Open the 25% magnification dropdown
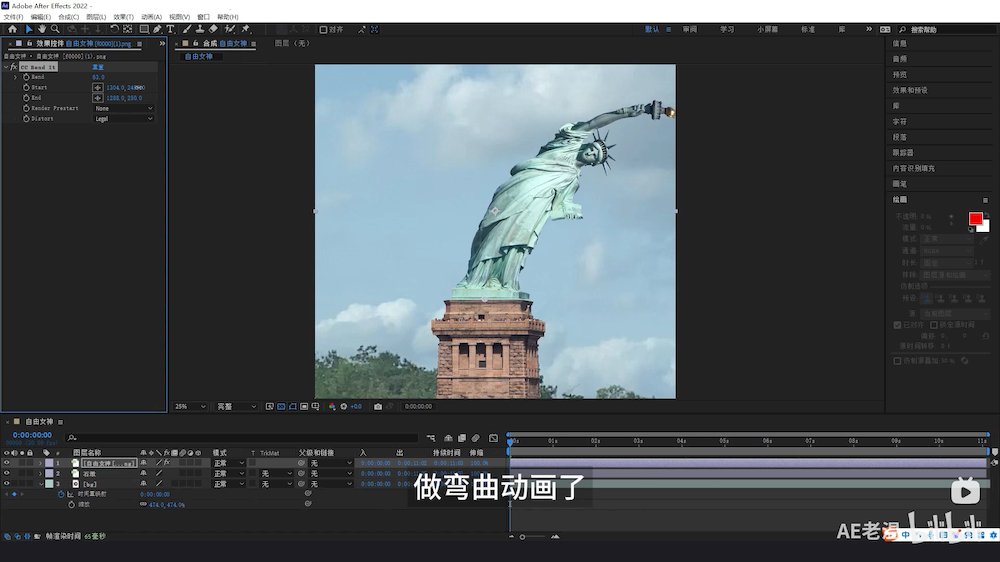The image size is (1000, 562). [x=190, y=406]
